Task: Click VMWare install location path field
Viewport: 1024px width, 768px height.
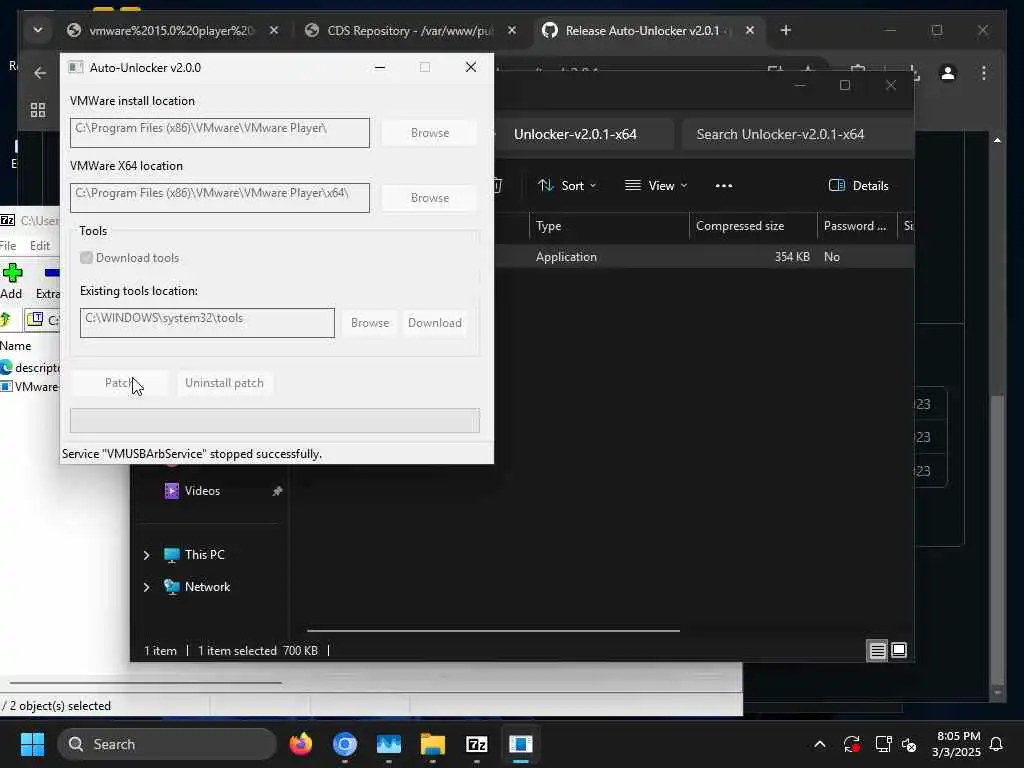Action: (x=220, y=133)
